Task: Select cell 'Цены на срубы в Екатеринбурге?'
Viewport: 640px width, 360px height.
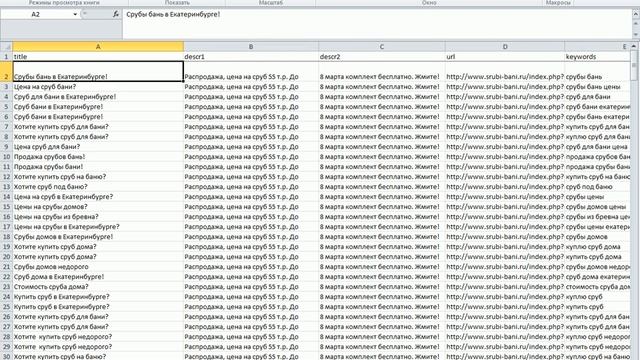Action: click(98, 227)
